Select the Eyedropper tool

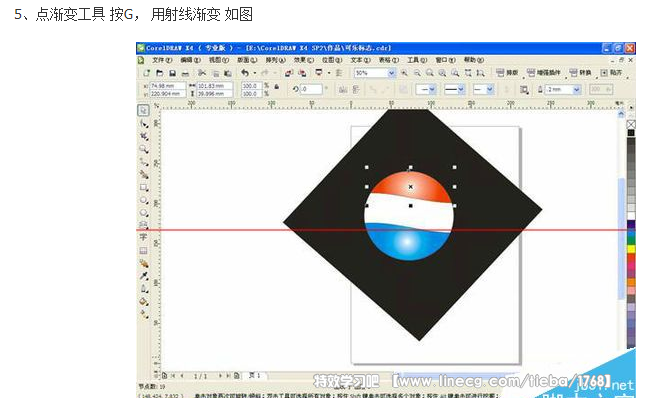coord(143,276)
